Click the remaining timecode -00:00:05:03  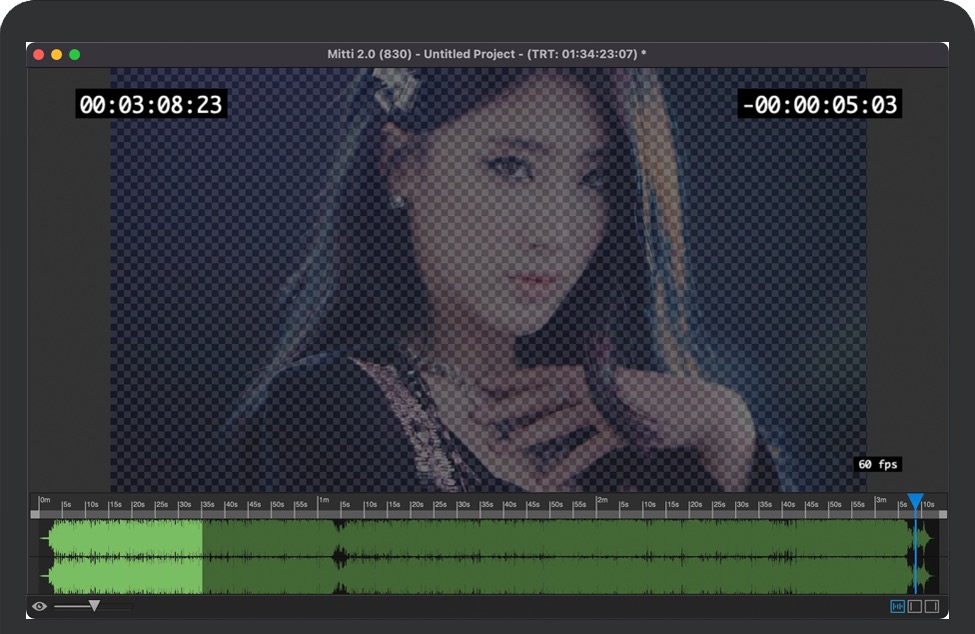click(820, 104)
